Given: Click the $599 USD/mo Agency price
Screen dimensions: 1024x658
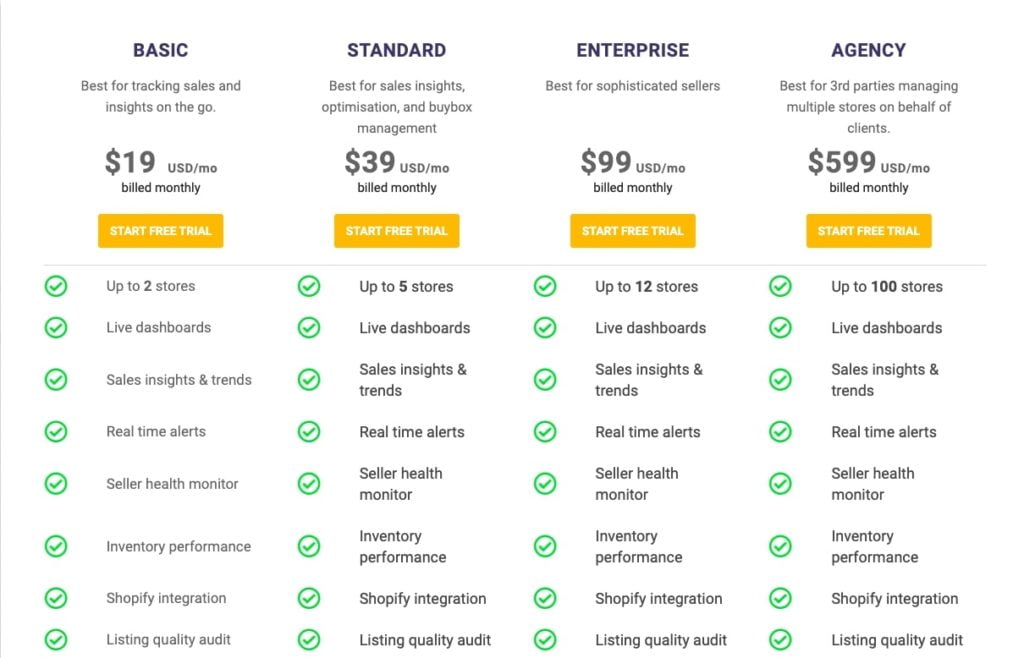Looking at the screenshot, I should click(869, 162).
